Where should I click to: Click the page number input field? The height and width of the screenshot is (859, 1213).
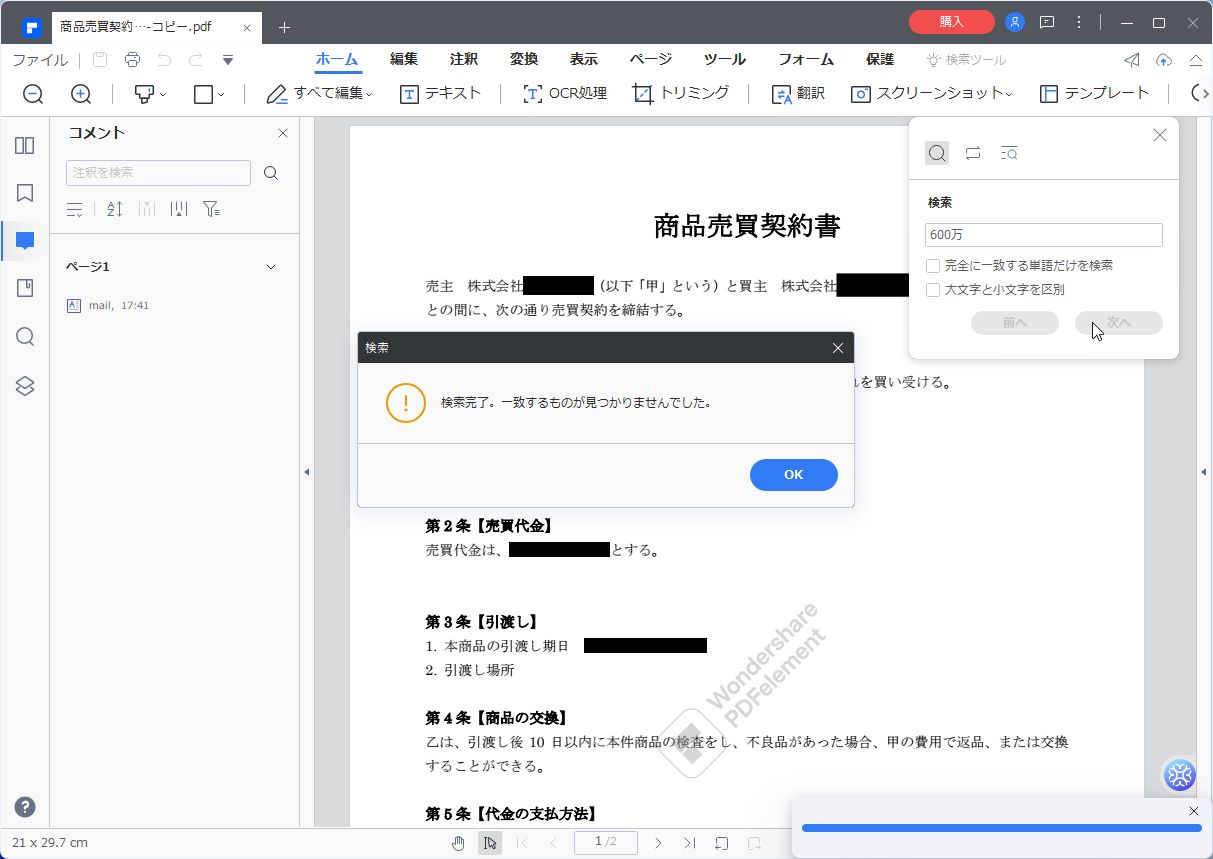605,843
